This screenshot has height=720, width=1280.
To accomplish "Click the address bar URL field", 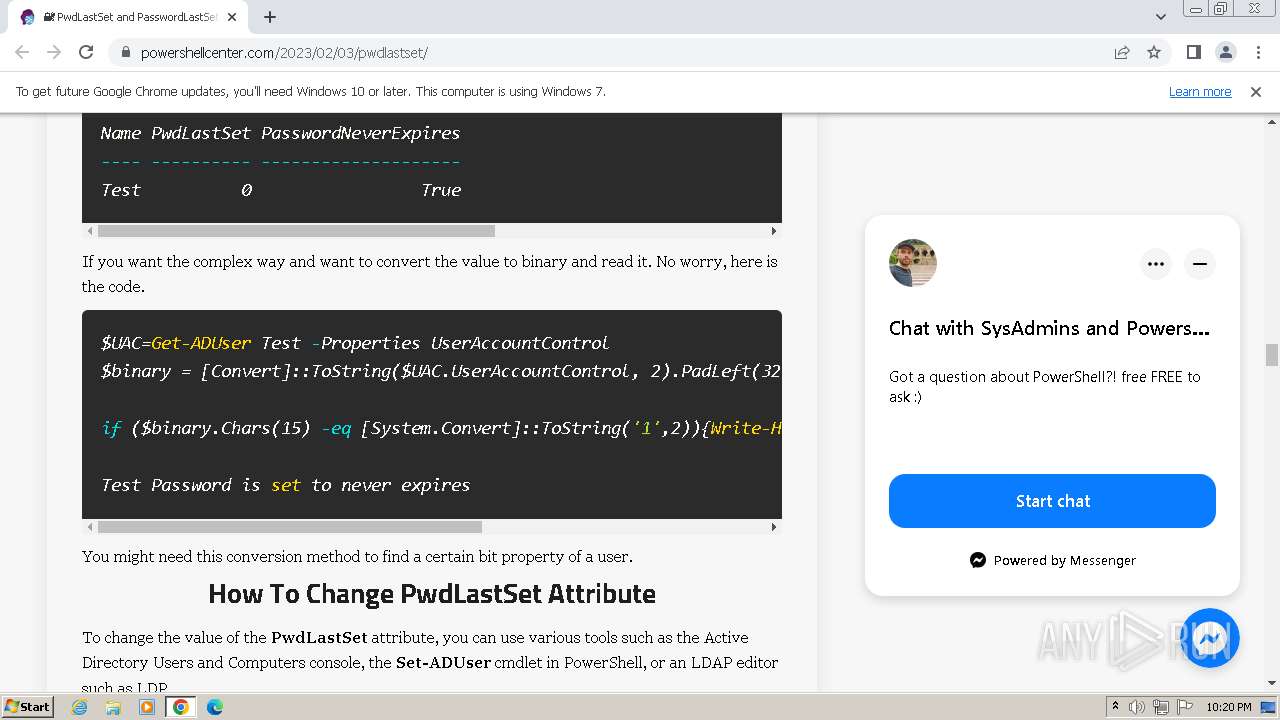I will pos(600,52).
